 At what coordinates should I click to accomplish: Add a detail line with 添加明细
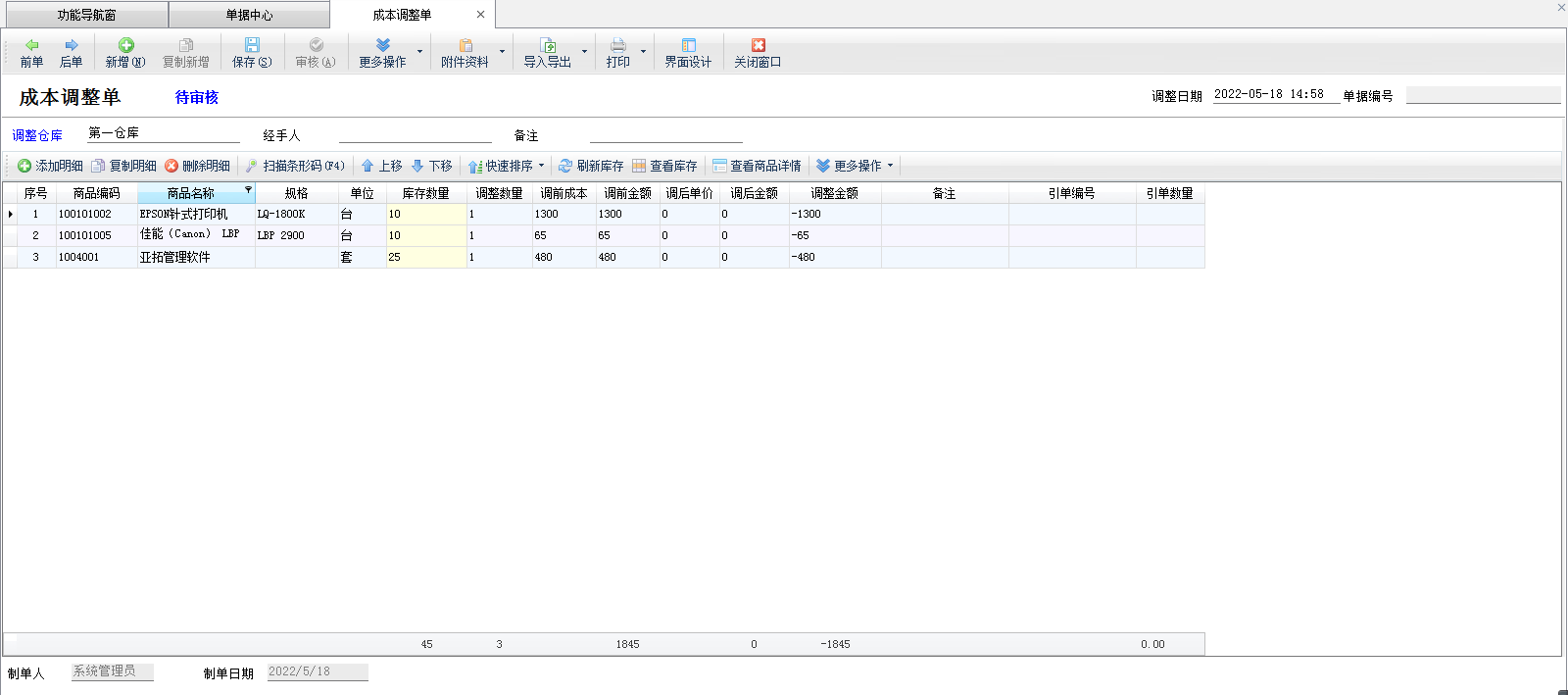point(50,166)
